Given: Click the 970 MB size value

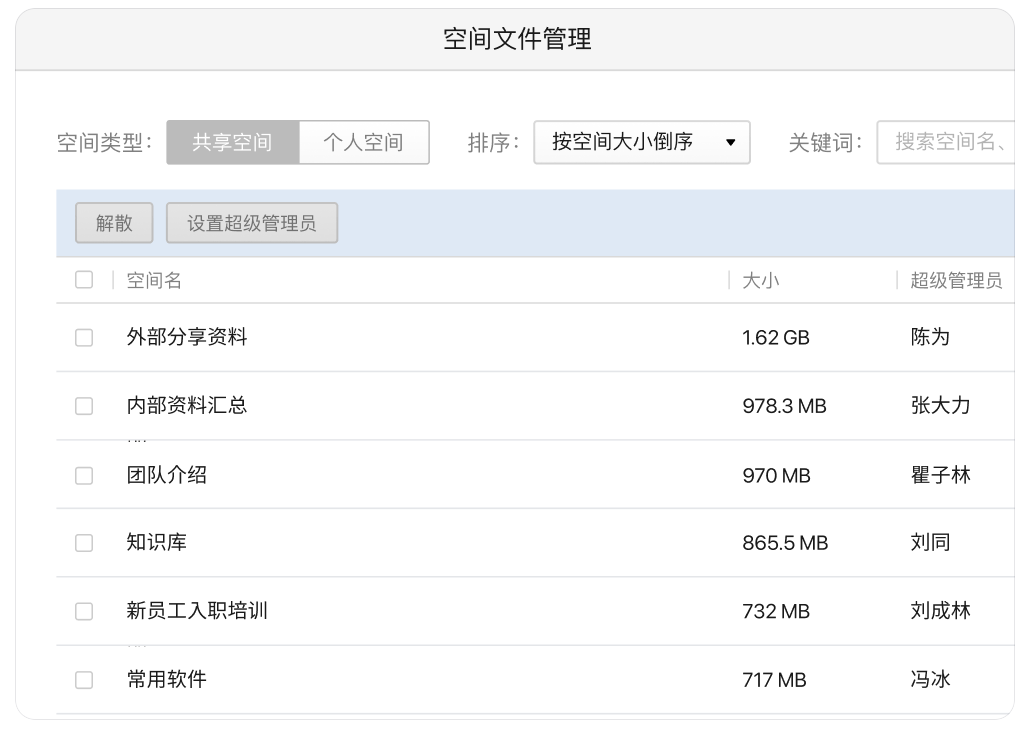Looking at the screenshot, I should (x=777, y=476).
